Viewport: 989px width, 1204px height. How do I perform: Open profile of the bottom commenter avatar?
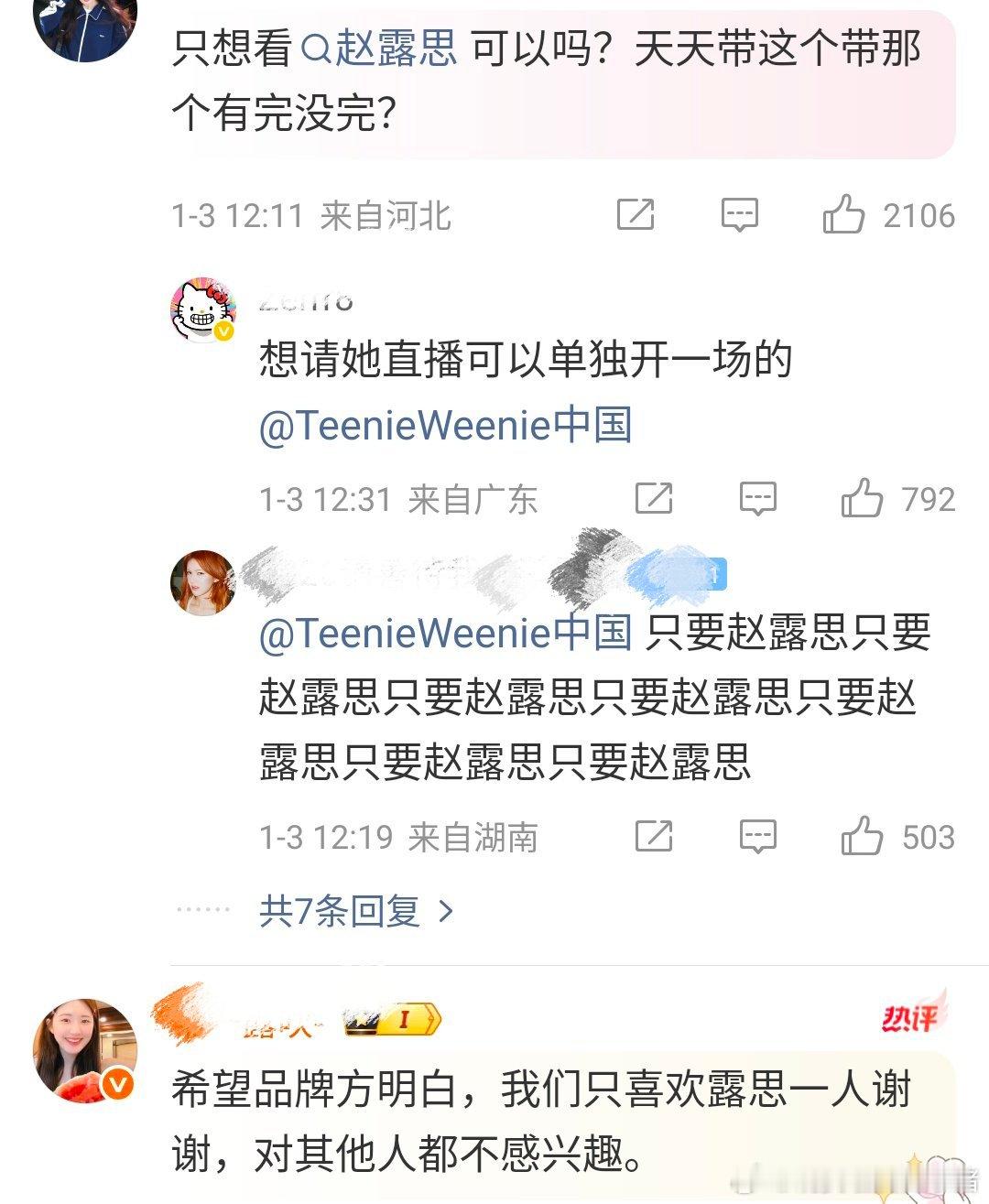point(84,1050)
